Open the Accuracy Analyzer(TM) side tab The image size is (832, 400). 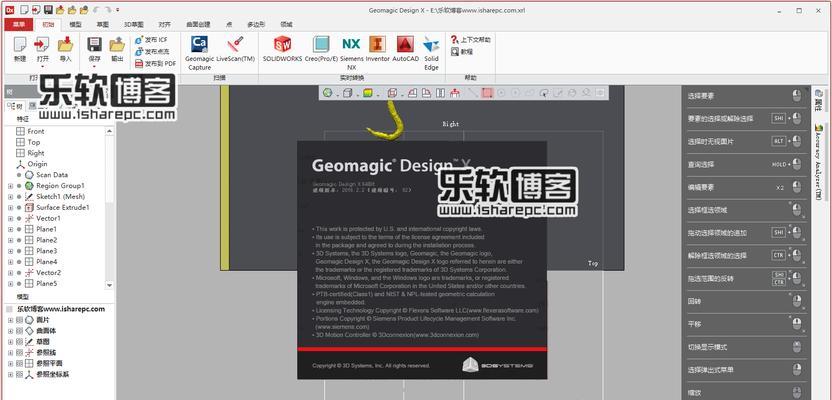[x=819, y=163]
